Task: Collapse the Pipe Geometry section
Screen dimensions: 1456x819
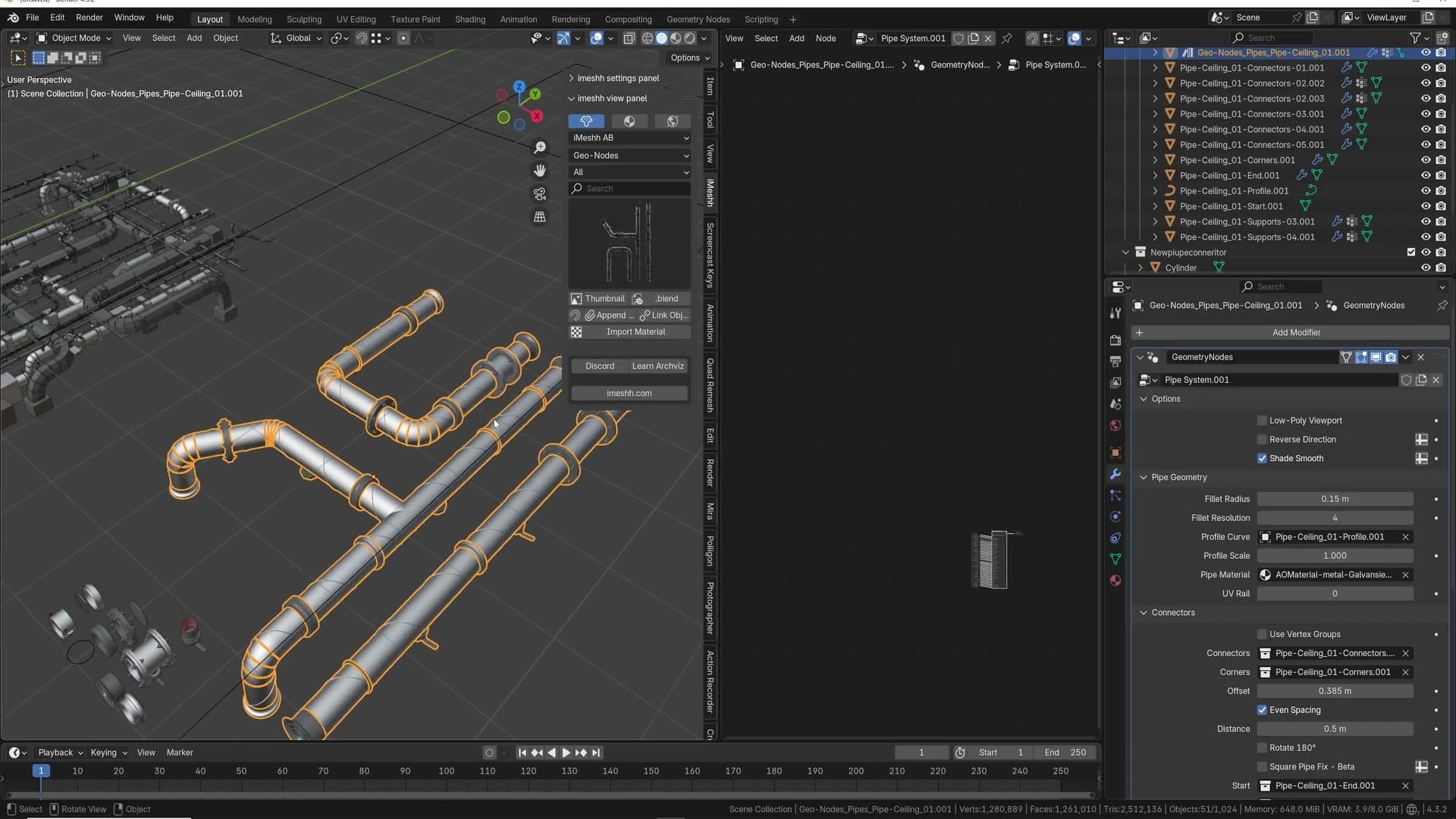Action: coord(1144,478)
